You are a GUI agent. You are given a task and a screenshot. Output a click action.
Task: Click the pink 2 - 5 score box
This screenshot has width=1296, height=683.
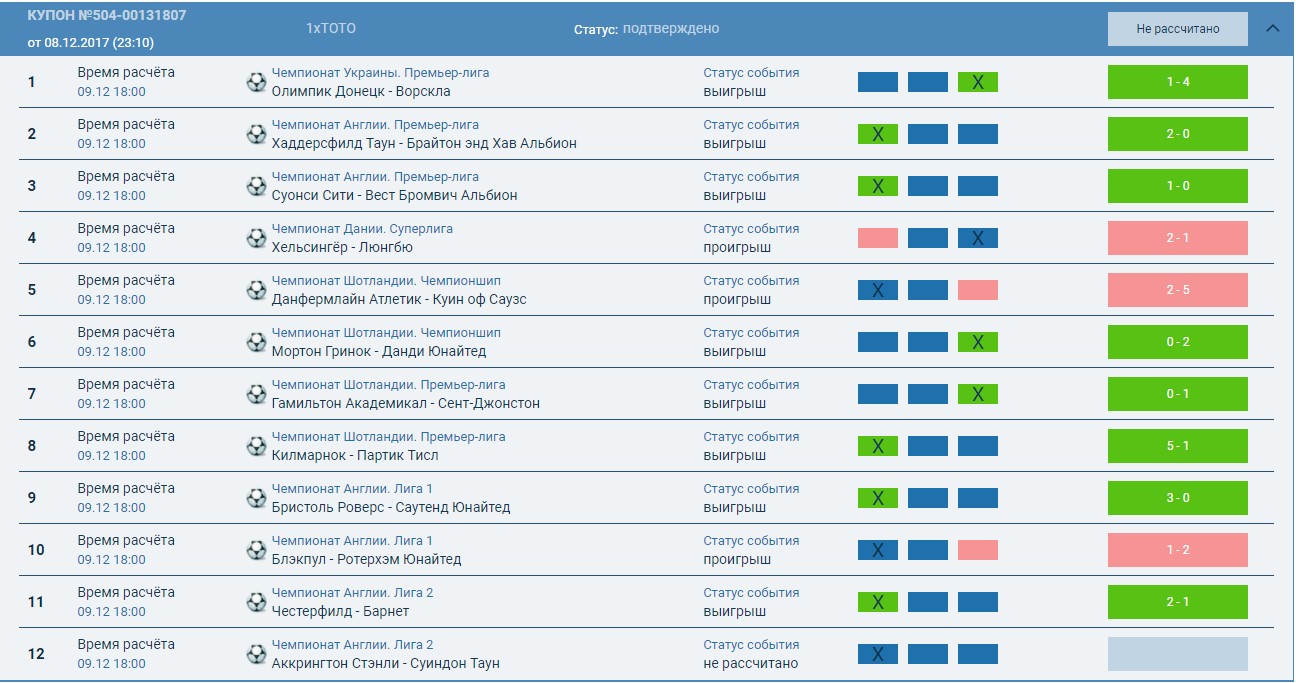[1177, 290]
